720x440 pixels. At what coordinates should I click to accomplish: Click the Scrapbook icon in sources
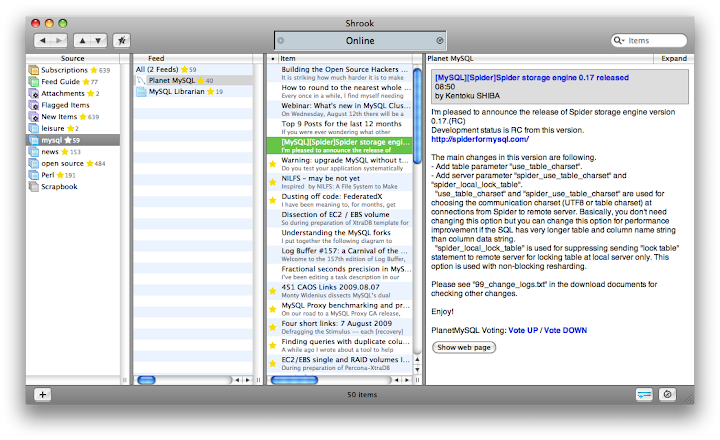point(34,186)
